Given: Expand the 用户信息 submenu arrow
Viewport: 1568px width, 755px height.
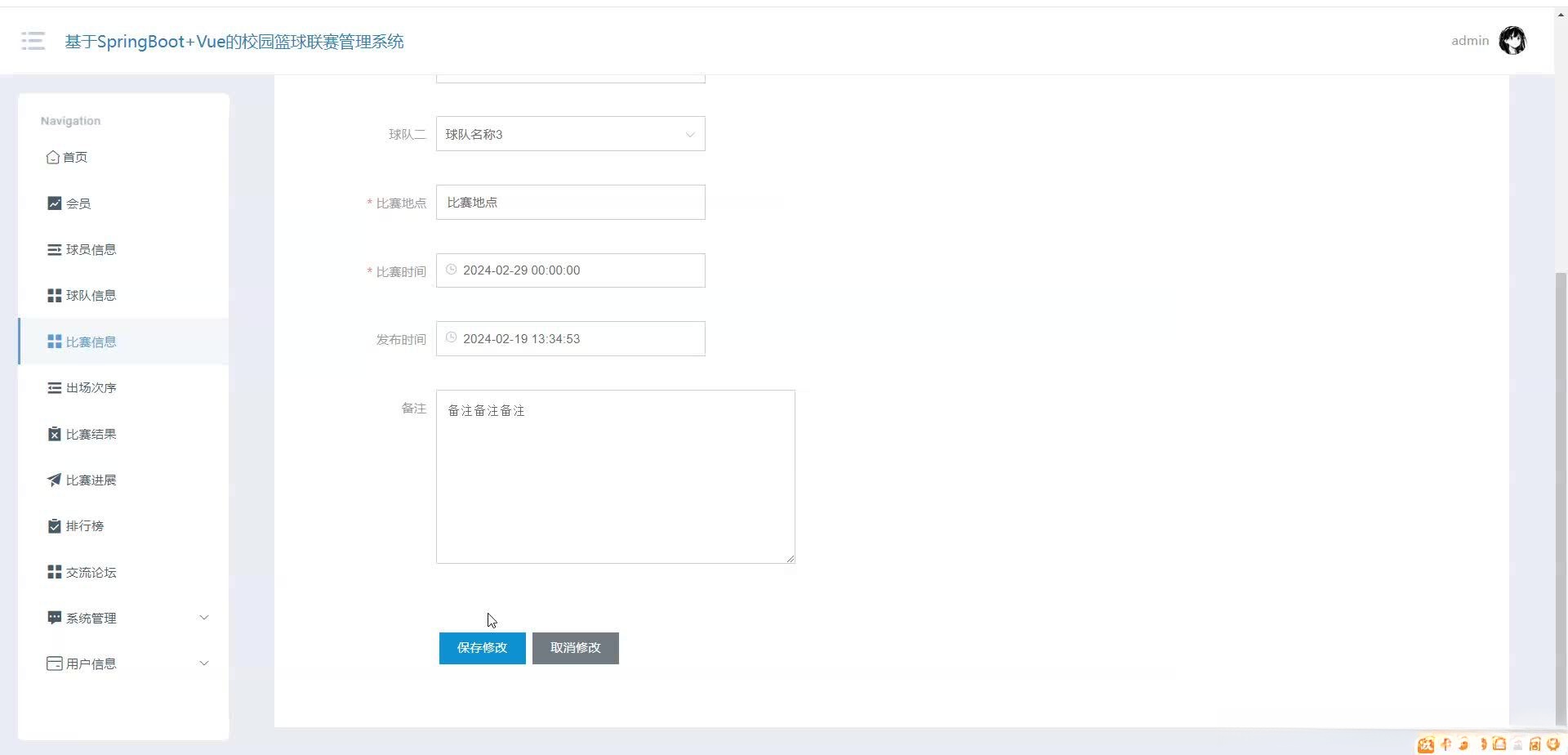Looking at the screenshot, I should pyautogui.click(x=204, y=663).
